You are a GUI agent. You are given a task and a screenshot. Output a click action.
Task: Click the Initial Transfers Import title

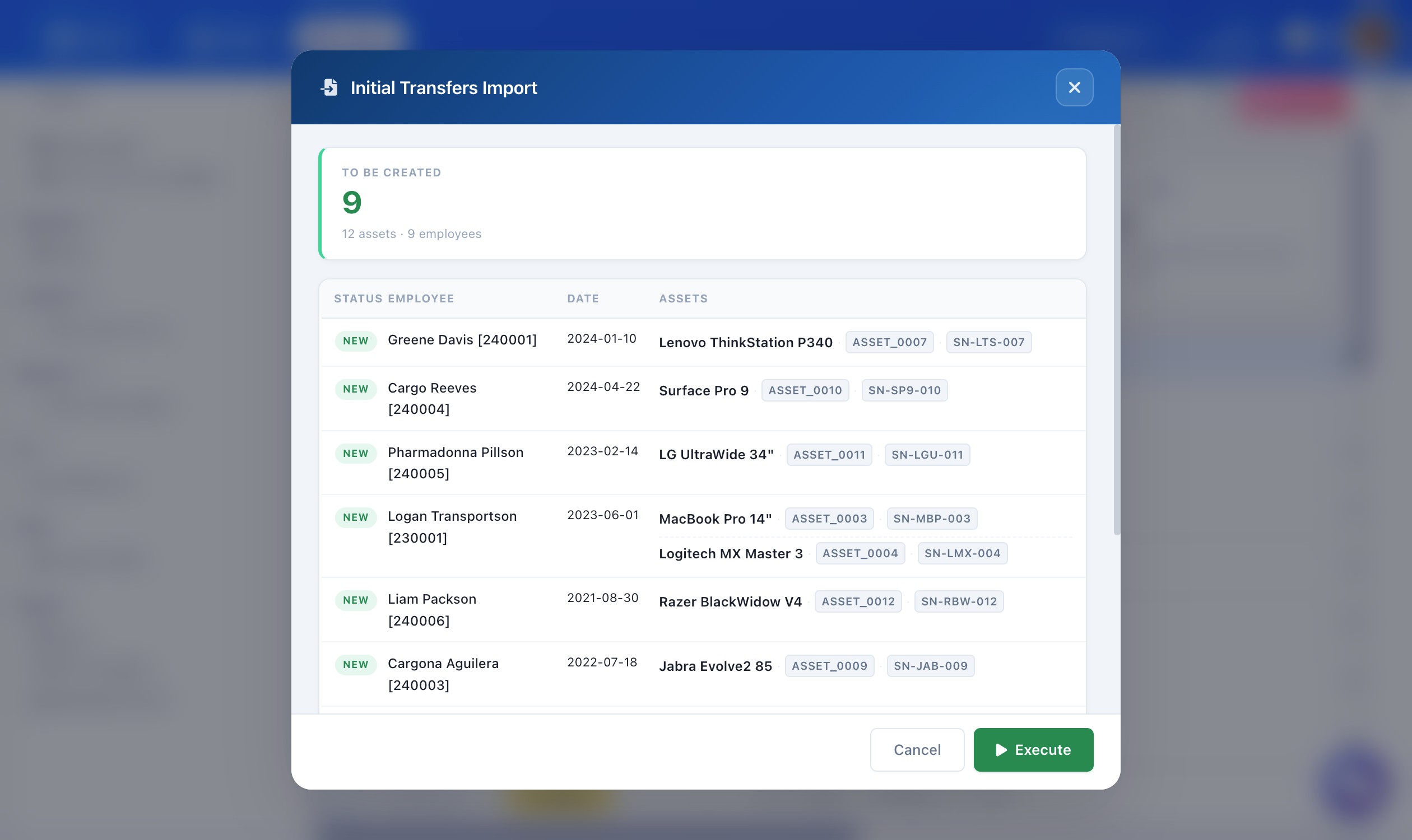coord(443,88)
